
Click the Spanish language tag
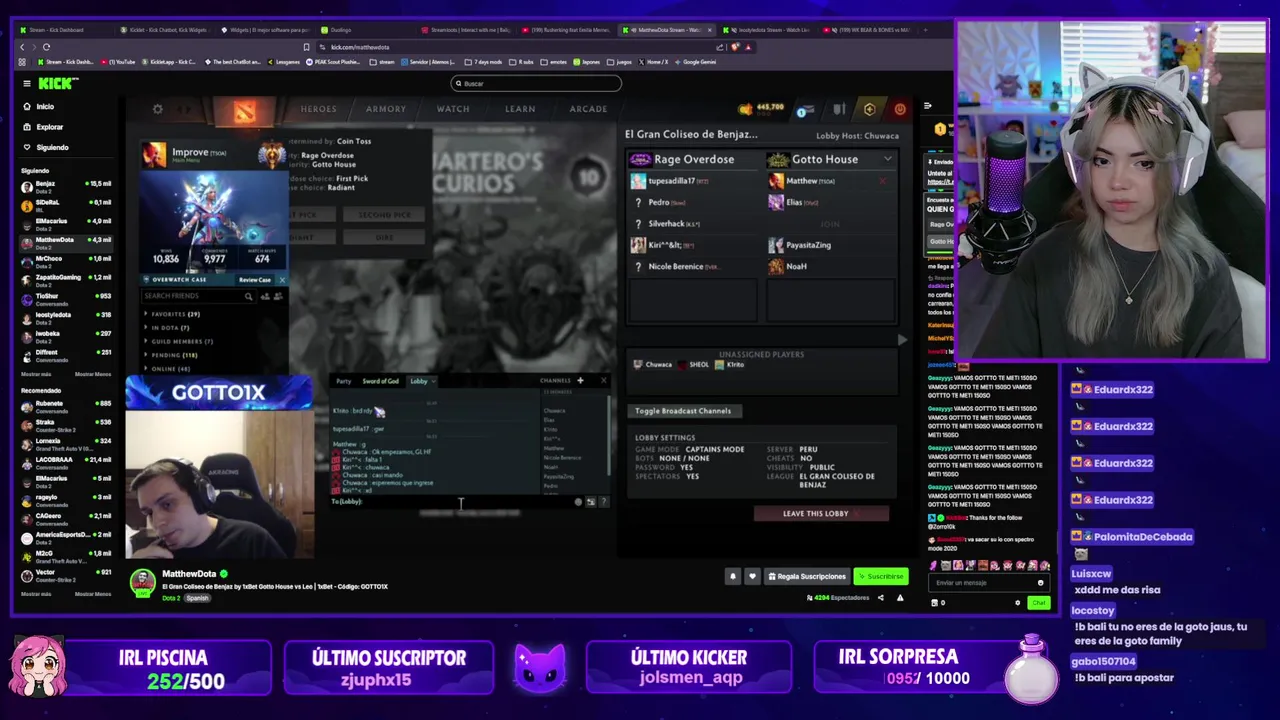click(197, 598)
